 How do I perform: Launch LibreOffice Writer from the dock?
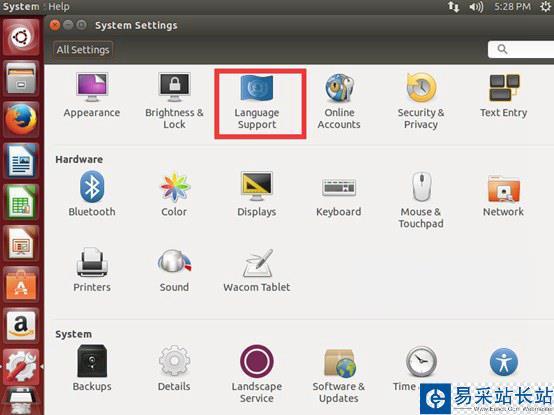[x=21, y=161]
